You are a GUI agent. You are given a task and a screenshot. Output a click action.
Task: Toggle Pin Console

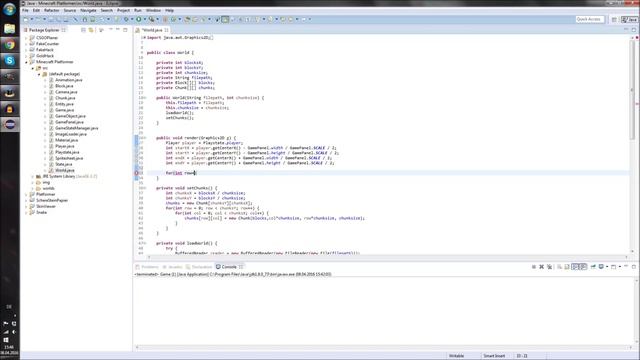(593, 267)
